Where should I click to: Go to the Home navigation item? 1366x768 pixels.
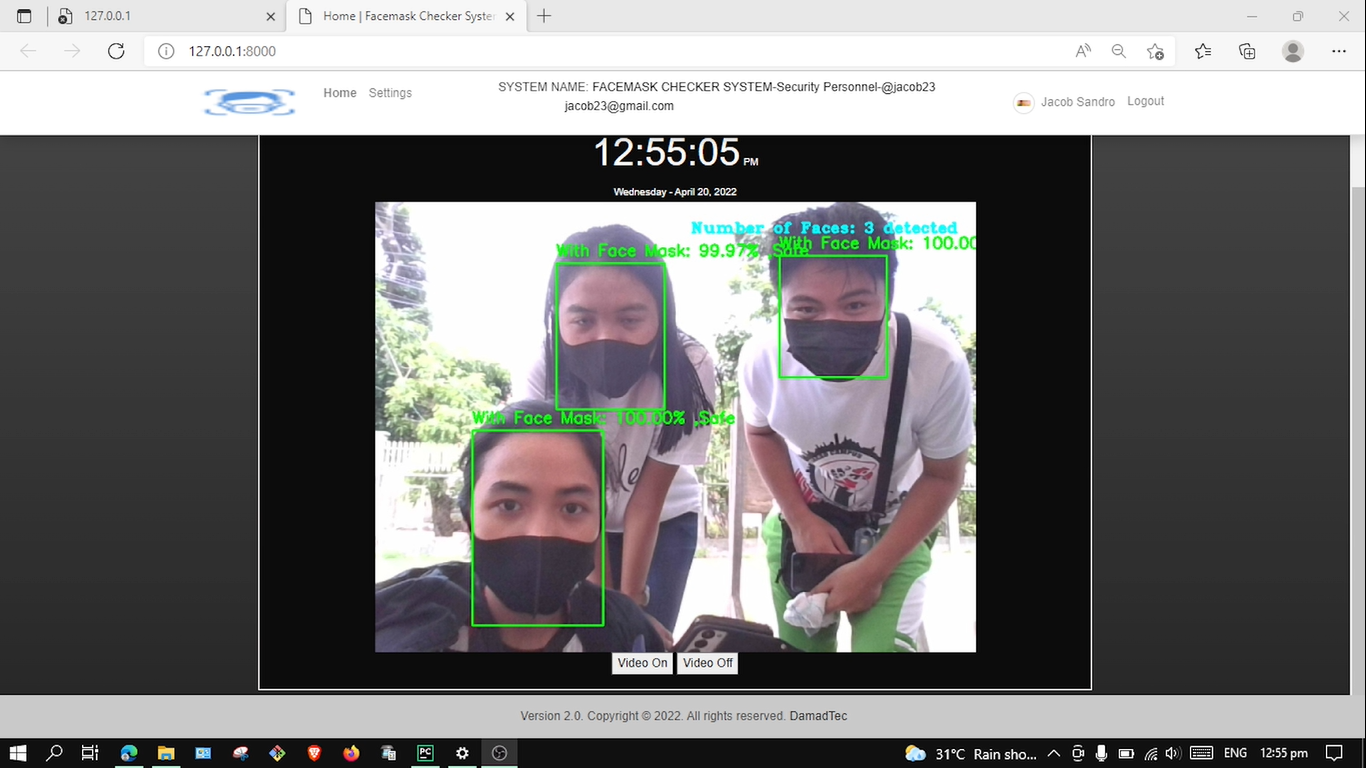click(339, 93)
